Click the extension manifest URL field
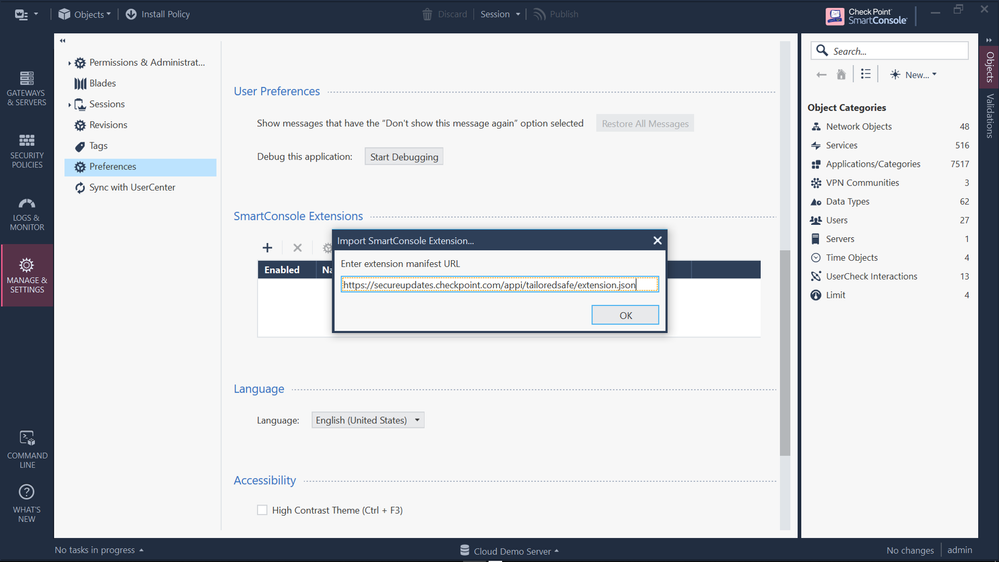 pyautogui.click(x=500, y=284)
